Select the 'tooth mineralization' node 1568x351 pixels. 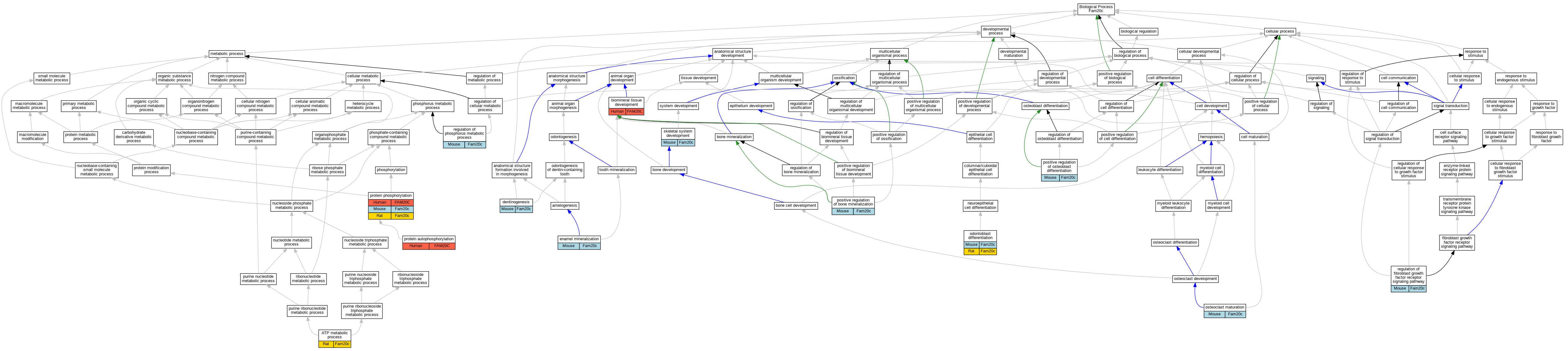[617, 170]
